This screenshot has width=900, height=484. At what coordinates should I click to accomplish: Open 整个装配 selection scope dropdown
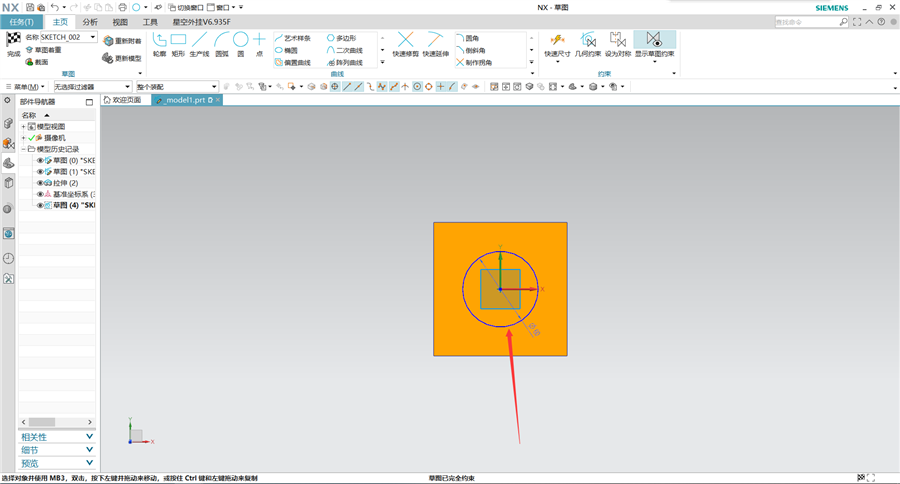[x=177, y=87]
